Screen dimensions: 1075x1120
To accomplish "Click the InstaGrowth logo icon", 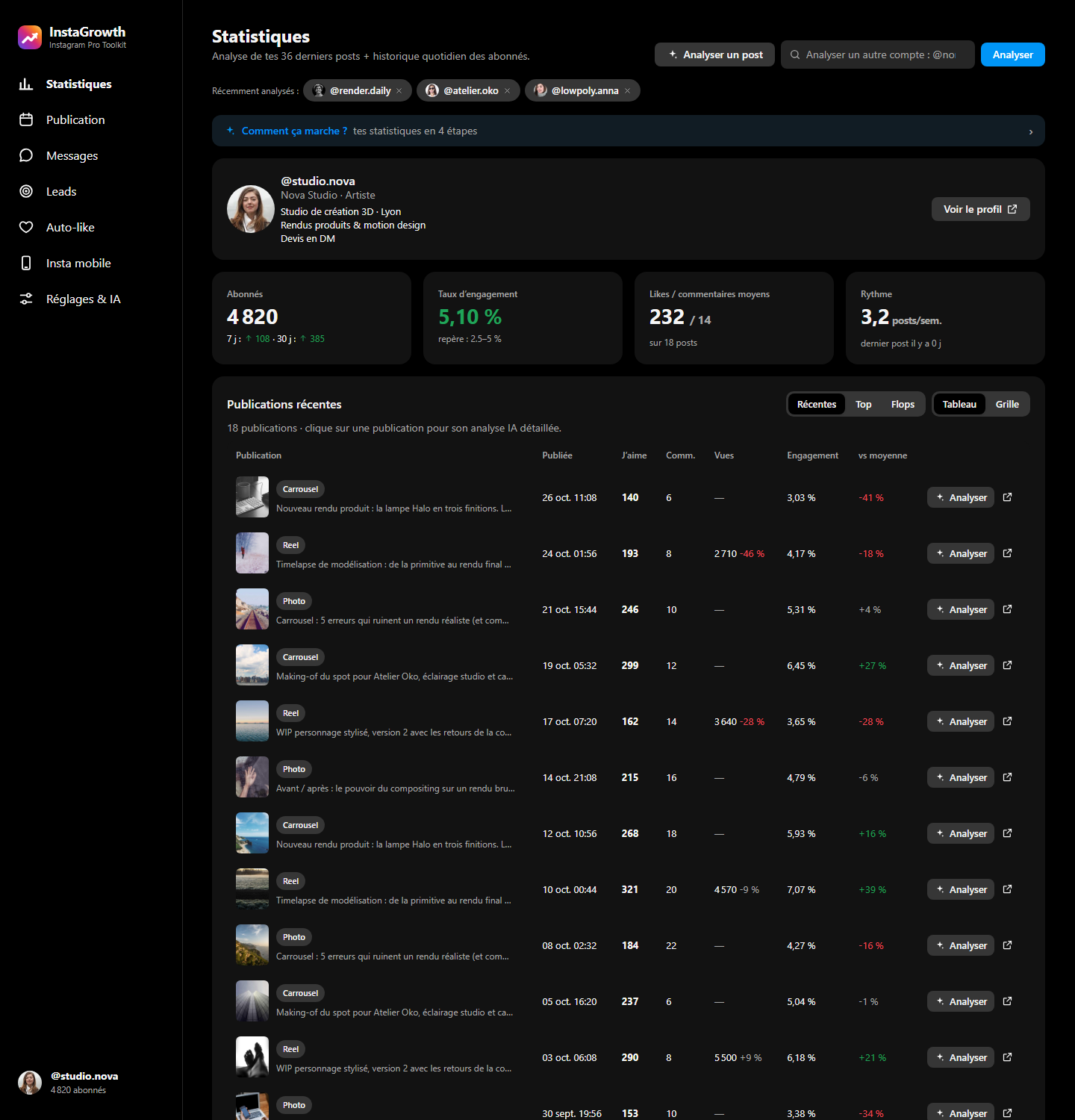I will coord(30,37).
